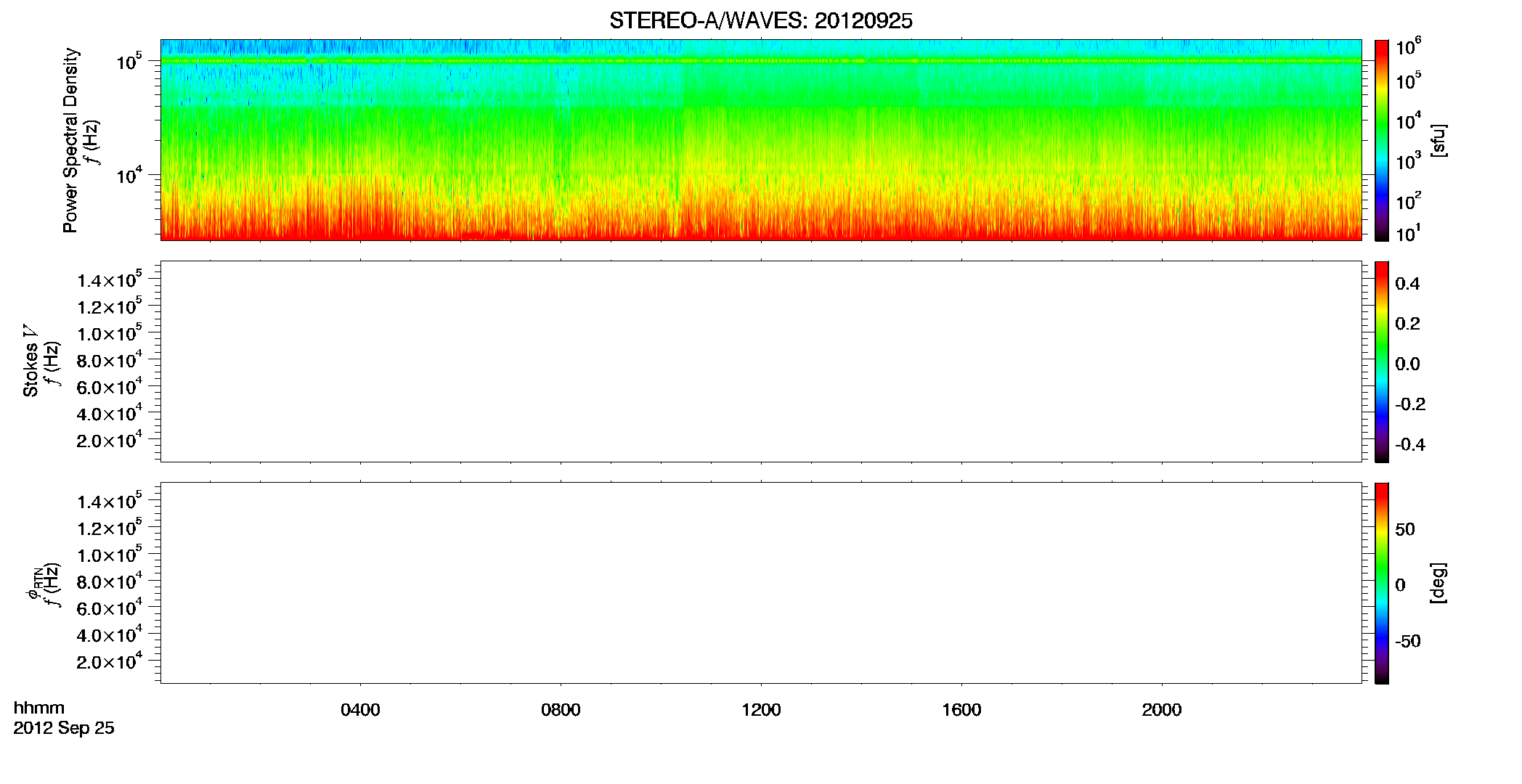
Task: Click the "50" label on degrees color bar
Action: (x=1405, y=529)
